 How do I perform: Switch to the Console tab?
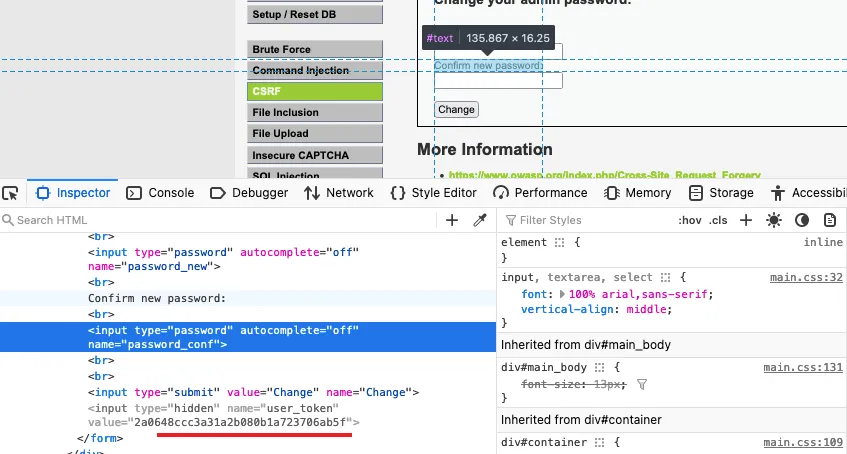pos(160,193)
